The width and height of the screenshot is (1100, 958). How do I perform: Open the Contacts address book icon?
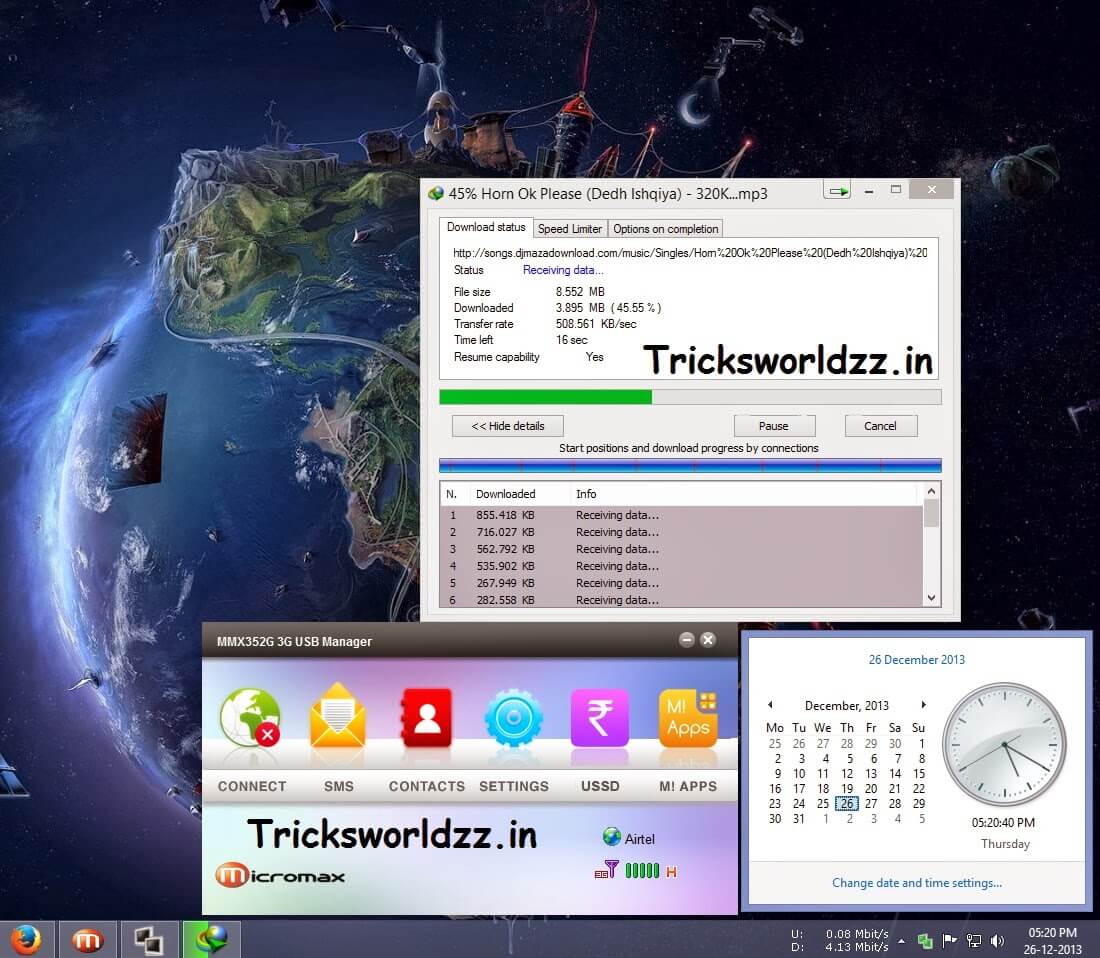pos(426,717)
